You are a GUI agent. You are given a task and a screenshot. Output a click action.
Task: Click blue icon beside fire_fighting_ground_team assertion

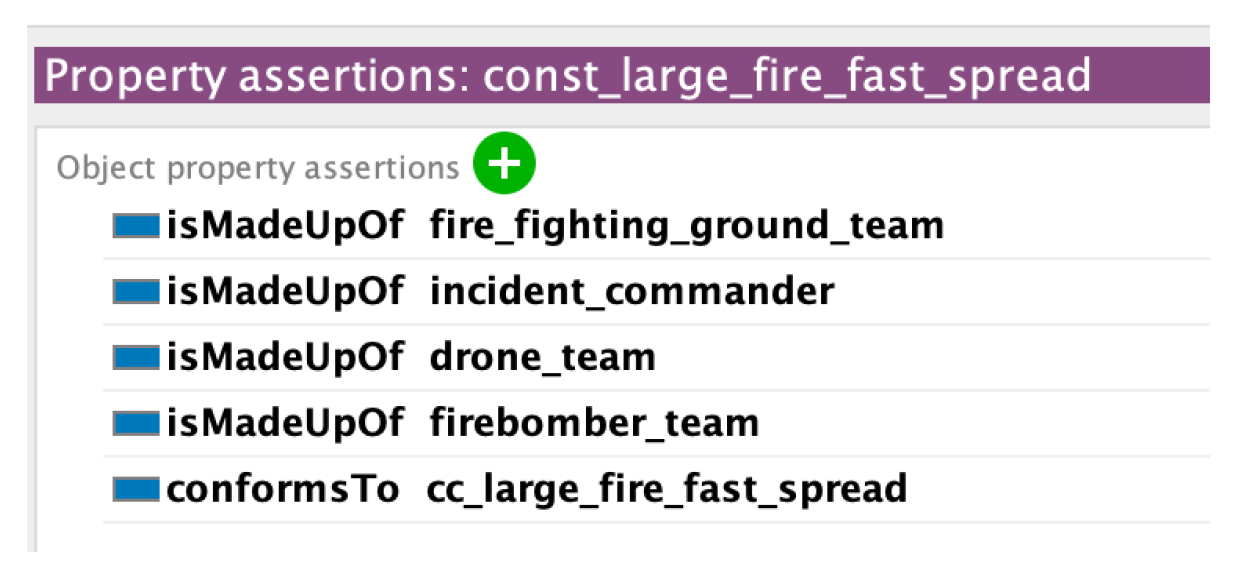point(136,226)
